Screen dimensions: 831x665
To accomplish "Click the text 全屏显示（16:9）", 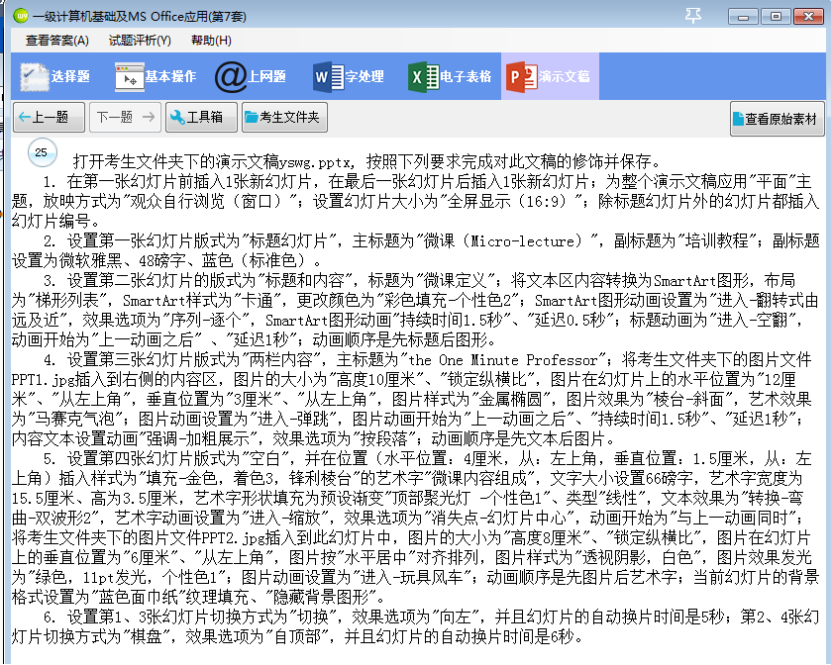I will (507, 201).
